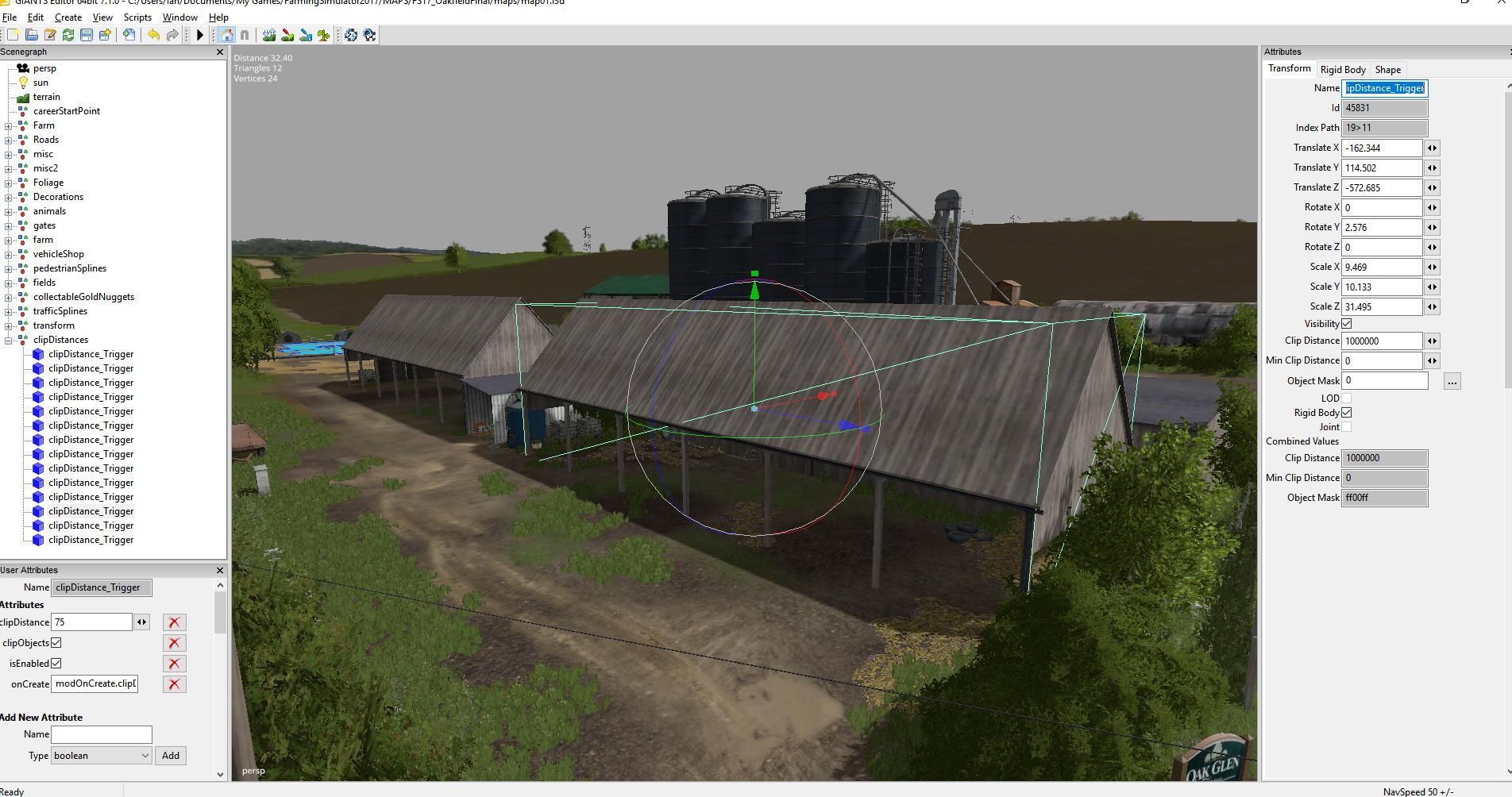Open the attribute Type dropdown
The height and width of the screenshot is (797, 1512).
click(101, 756)
